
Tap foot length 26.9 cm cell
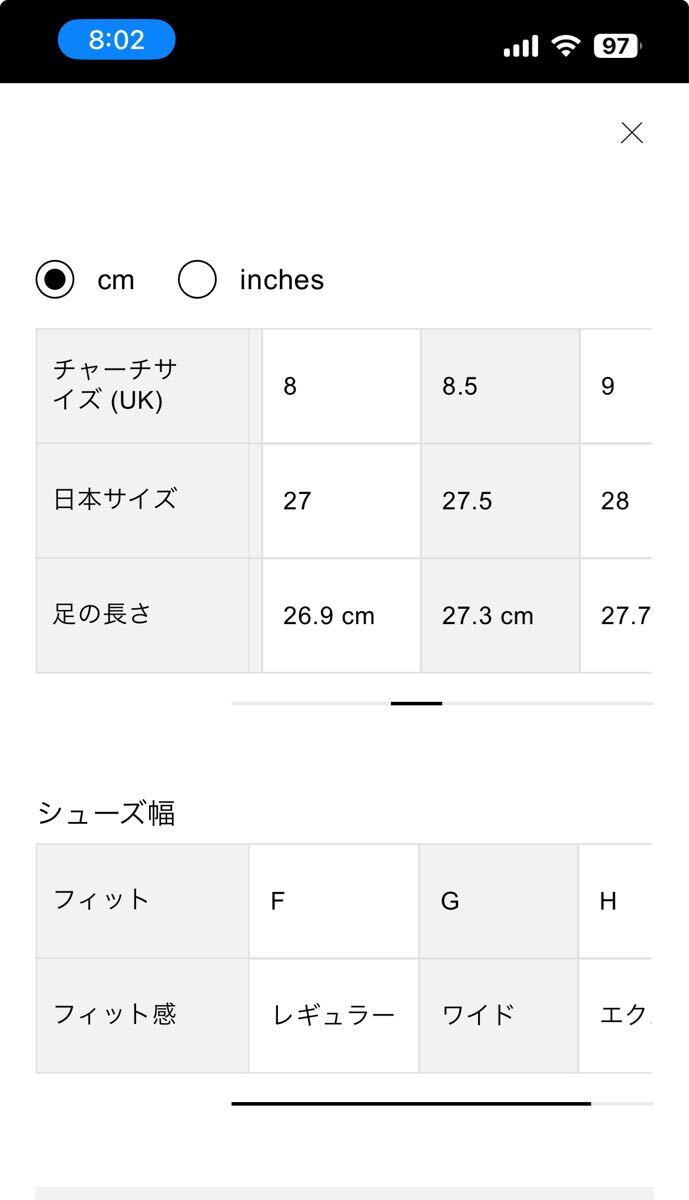click(x=340, y=616)
